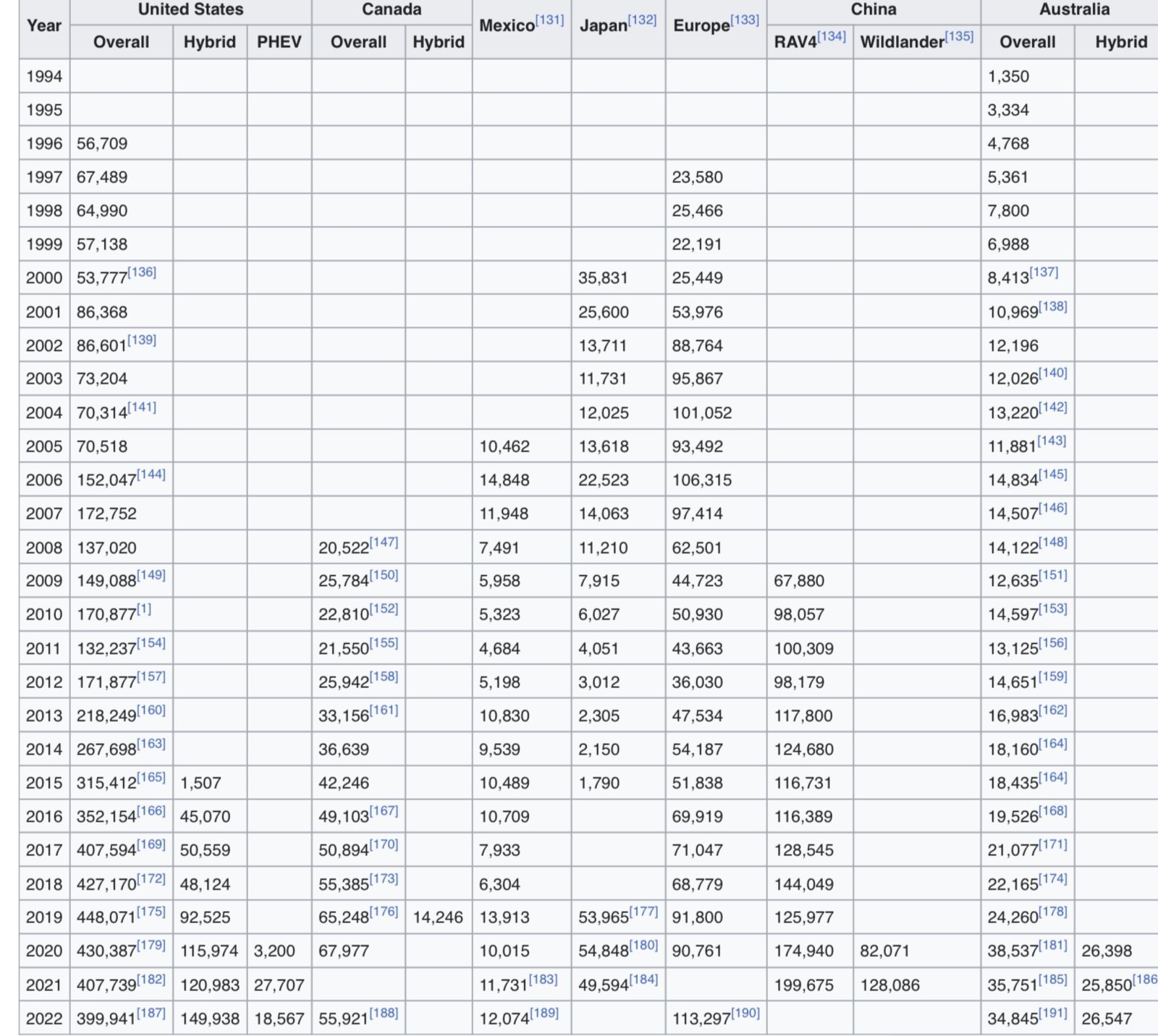Select the Canada column header

point(392,9)
